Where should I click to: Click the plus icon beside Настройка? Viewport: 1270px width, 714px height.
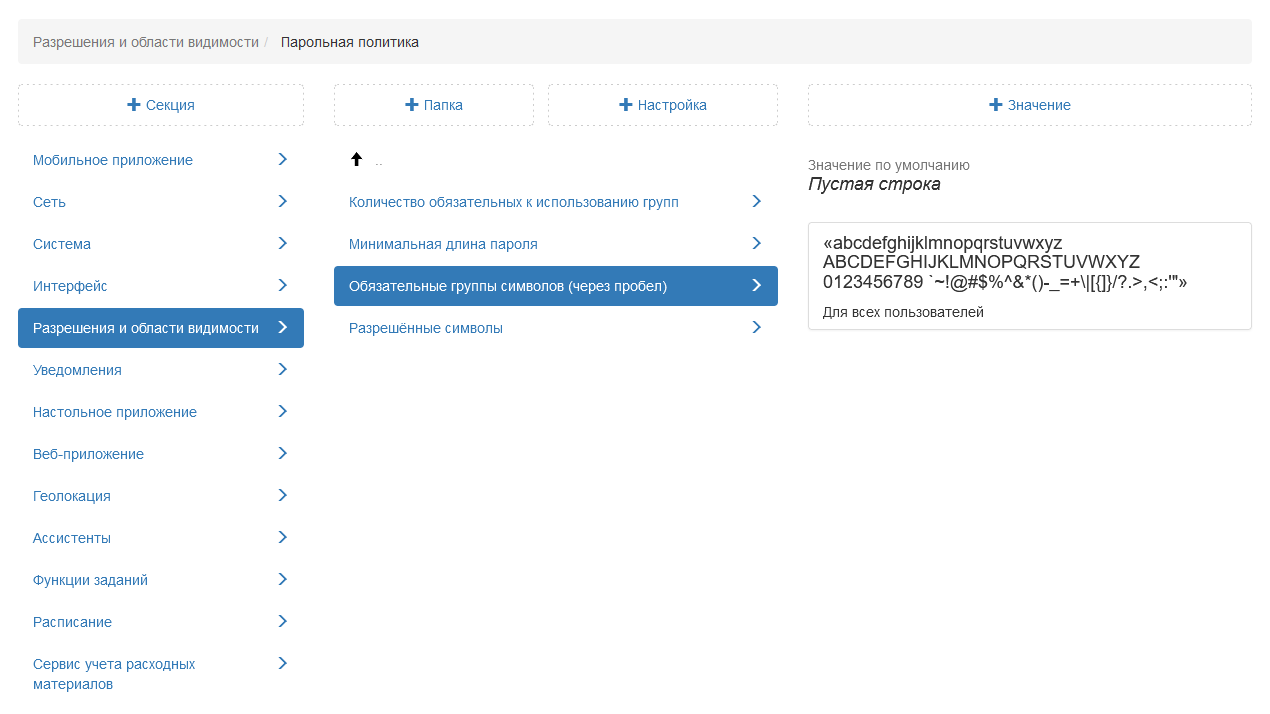click(626, 105)
